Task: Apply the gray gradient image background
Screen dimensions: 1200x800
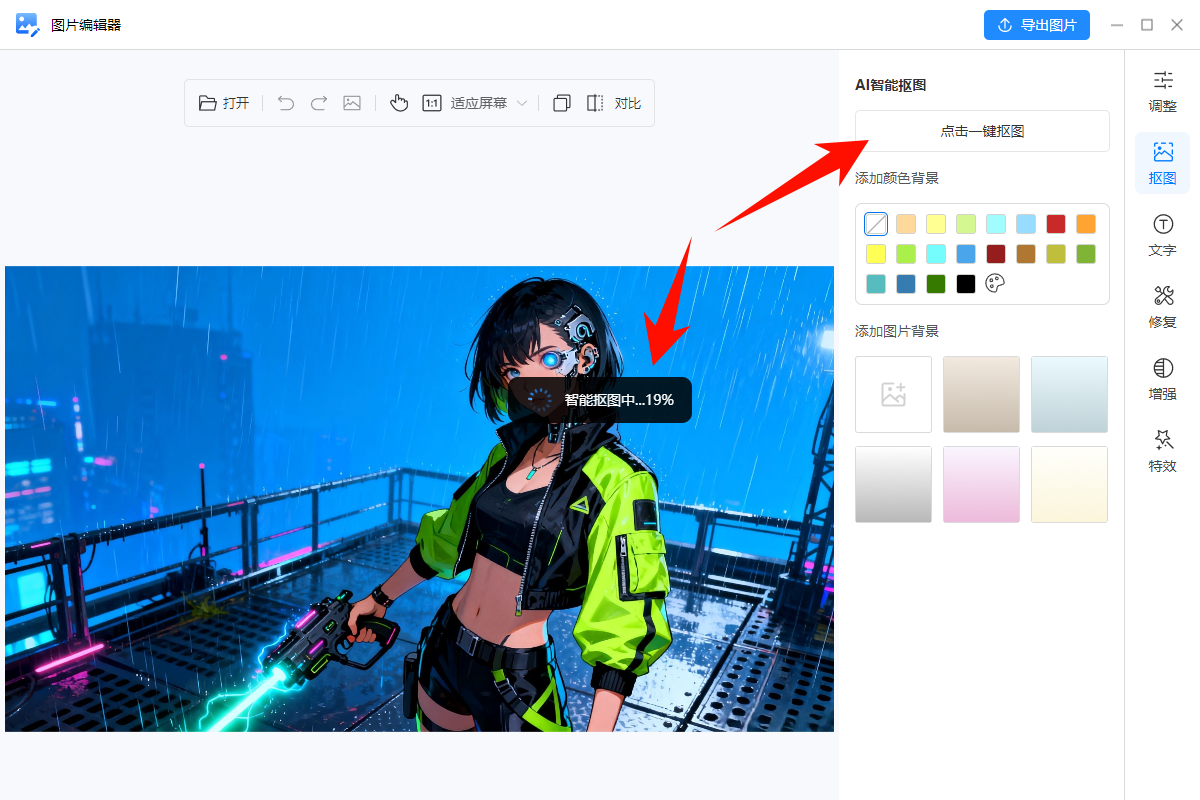Action: [x=894, y=485]
